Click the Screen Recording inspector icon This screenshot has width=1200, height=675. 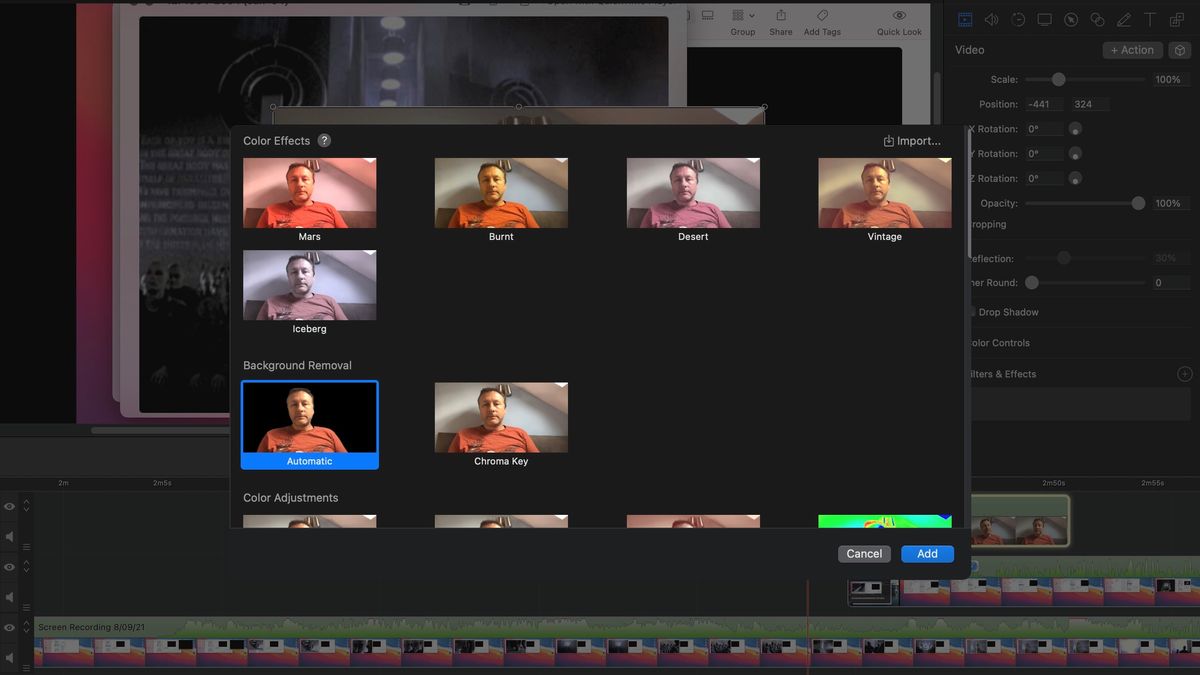[x=1044, y=19]
